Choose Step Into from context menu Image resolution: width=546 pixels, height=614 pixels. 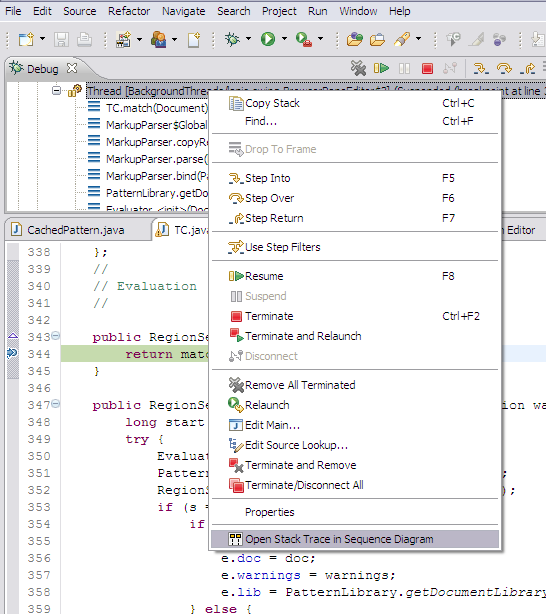point(355,178)
